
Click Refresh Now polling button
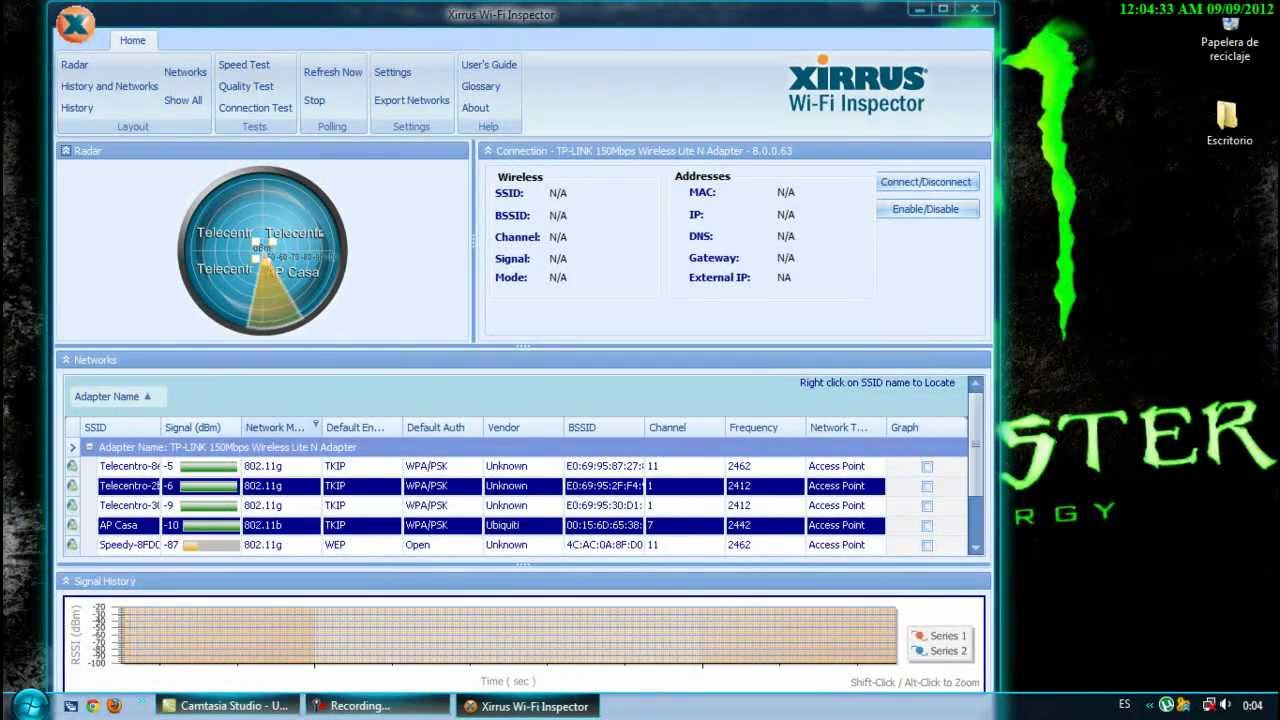coord(333,72)
